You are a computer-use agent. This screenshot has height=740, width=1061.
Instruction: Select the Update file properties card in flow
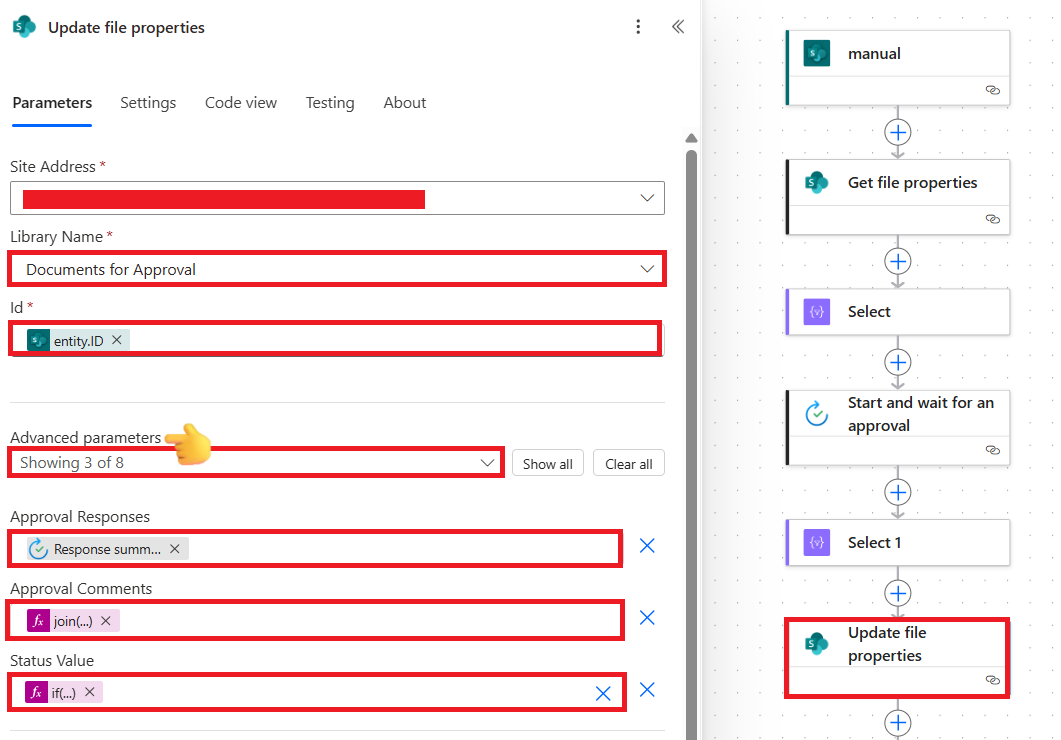click(x=898, y=658)
